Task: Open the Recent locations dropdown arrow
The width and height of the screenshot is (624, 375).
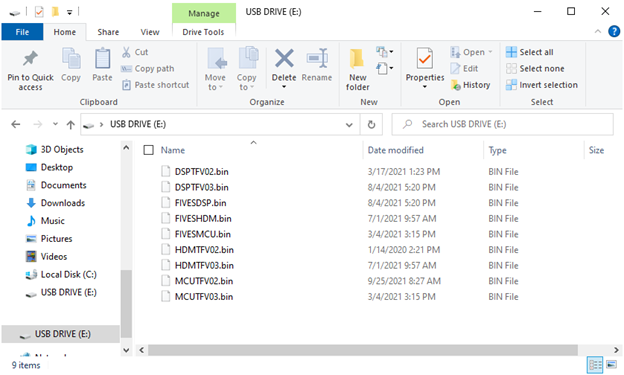Action: click(x=55, y=124)
